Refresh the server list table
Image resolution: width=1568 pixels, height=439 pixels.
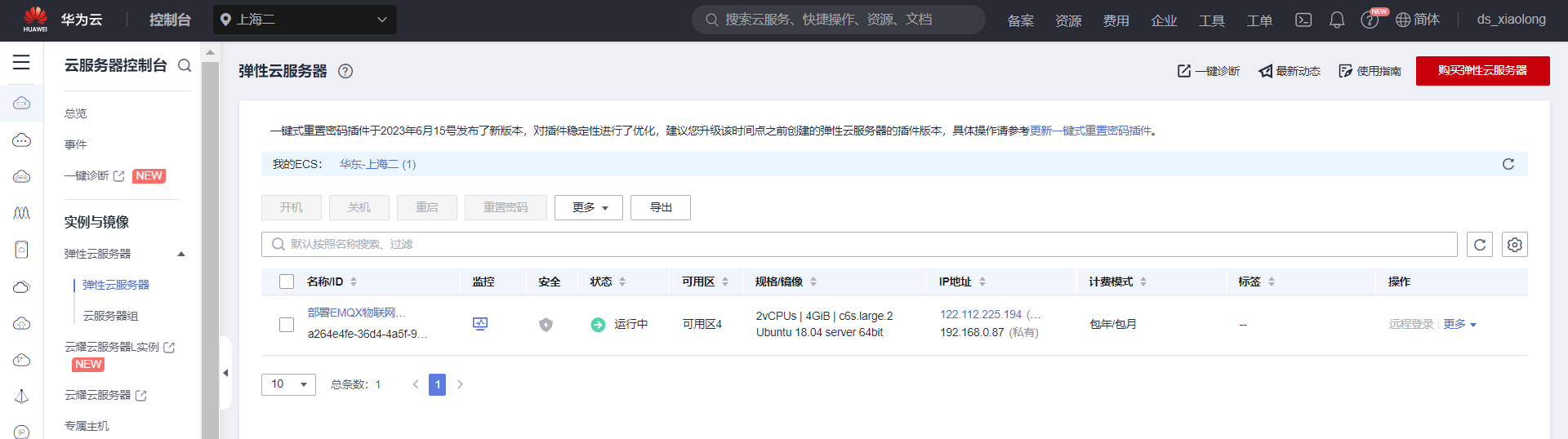(1480, 245)
